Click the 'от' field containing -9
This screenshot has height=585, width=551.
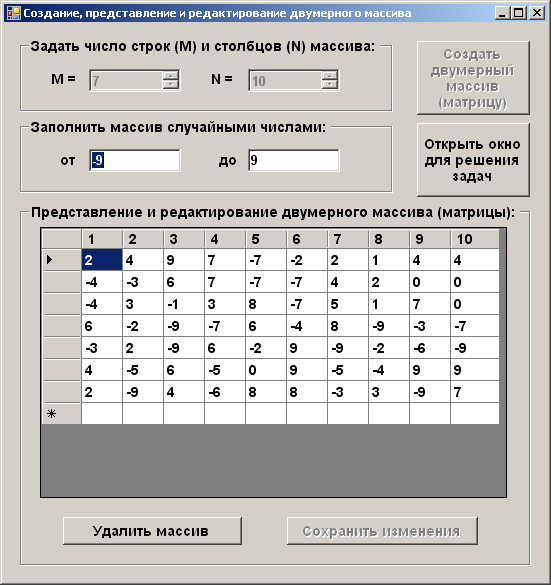(x=135, y=160)
